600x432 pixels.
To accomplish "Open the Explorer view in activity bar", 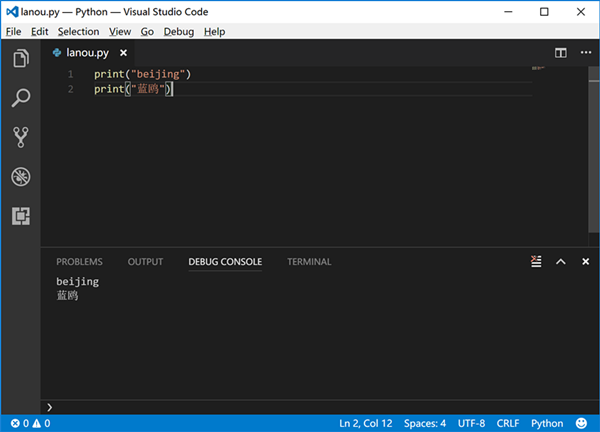I will pyautogui.click(x=20, y=59).
